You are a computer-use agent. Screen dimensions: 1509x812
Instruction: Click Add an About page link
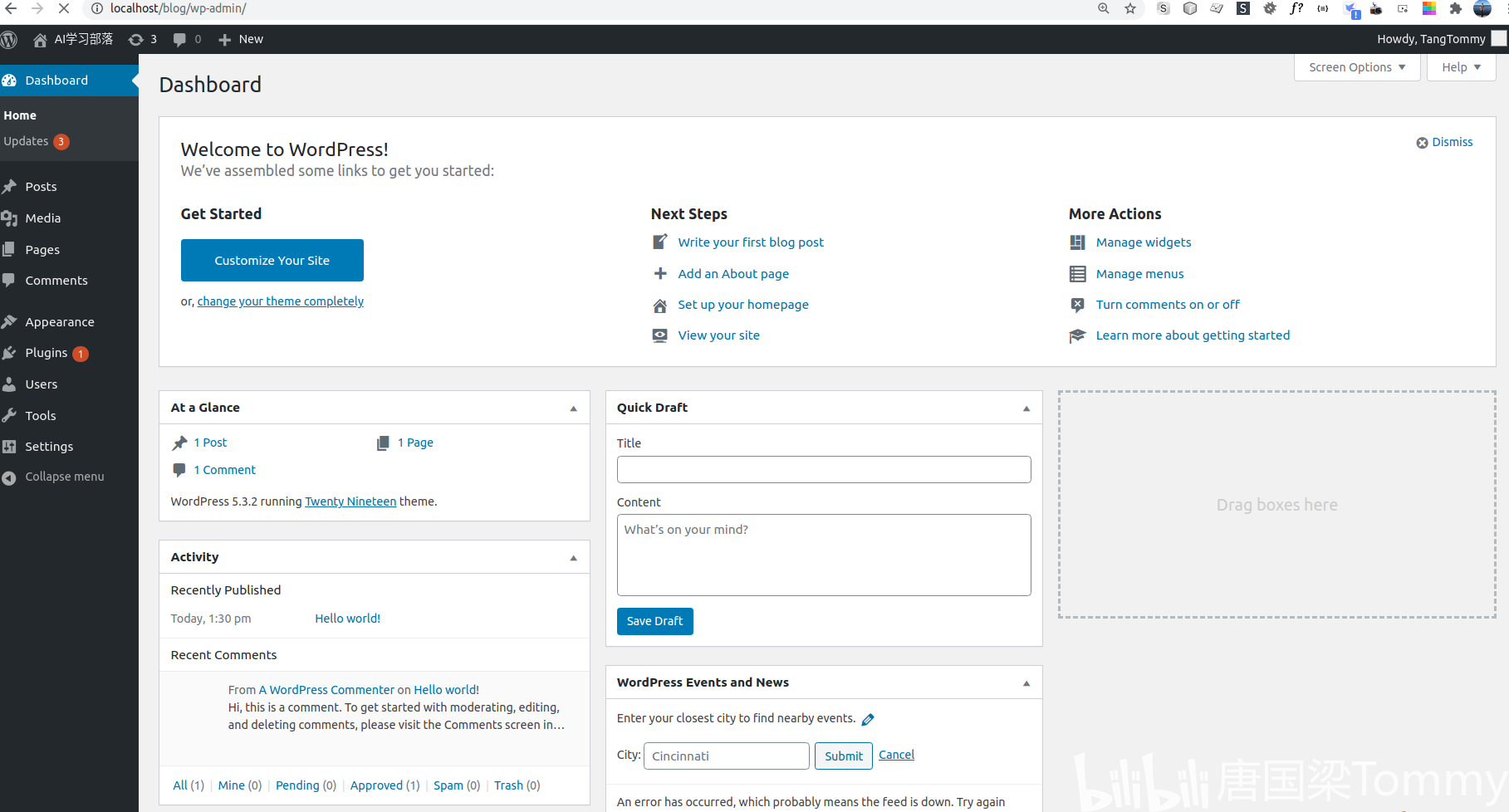733,274
